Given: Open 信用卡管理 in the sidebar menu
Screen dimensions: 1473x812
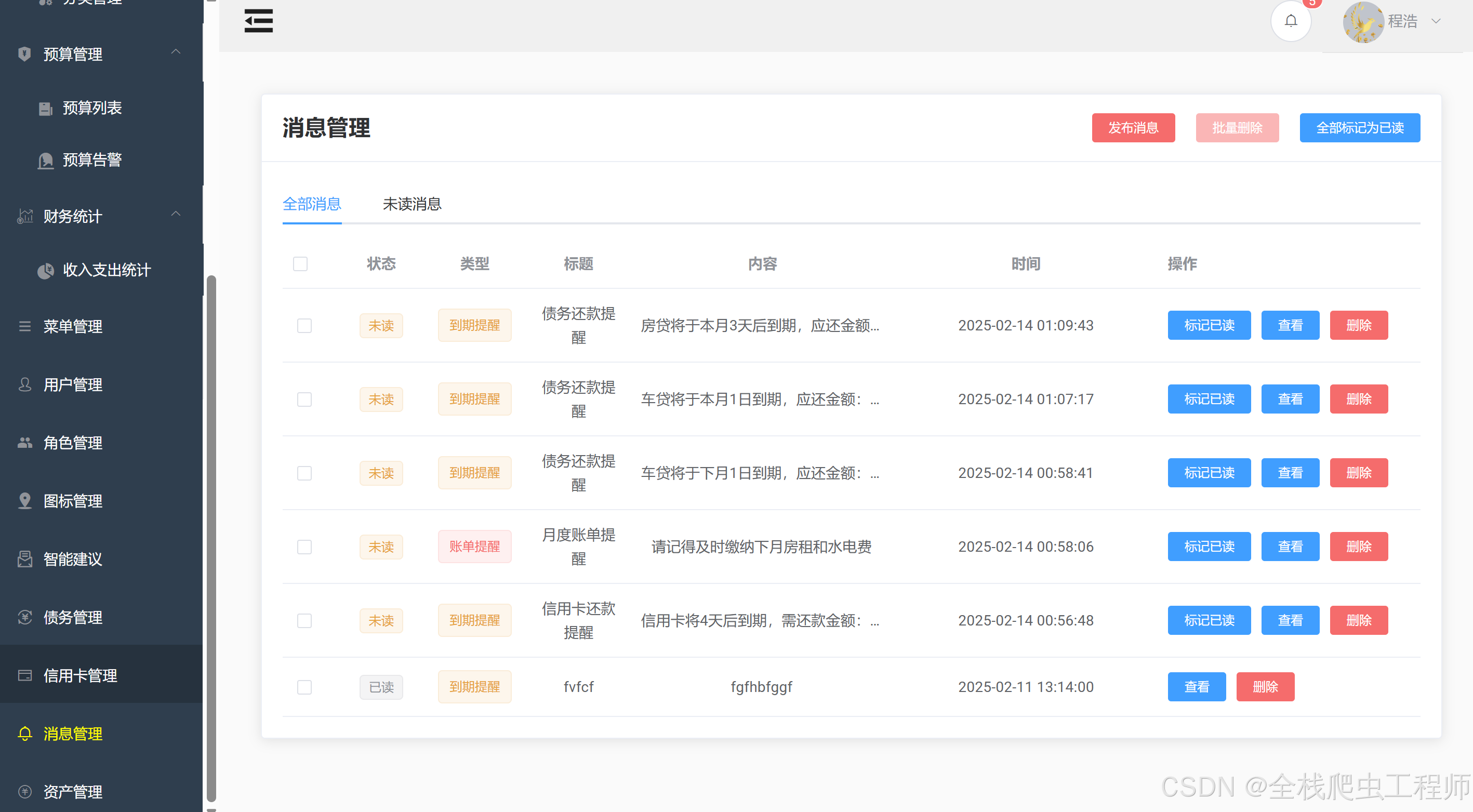Looking at the screenshot, I should [80, 675].
